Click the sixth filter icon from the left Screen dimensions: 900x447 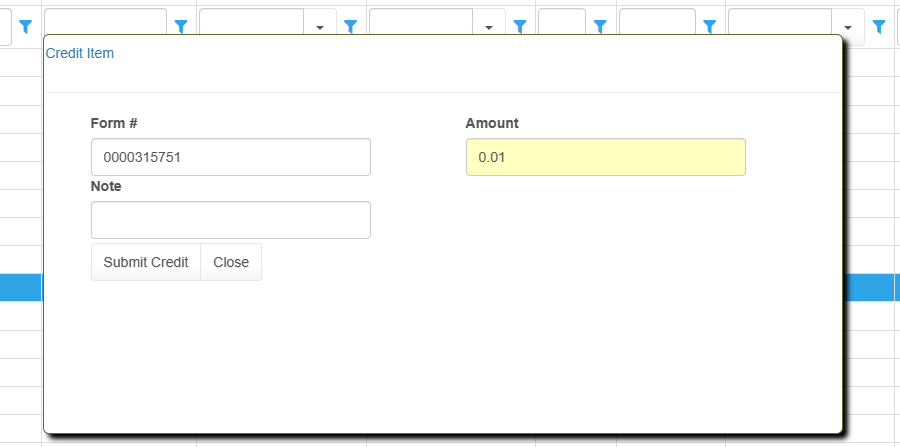(x=710, y=27)
